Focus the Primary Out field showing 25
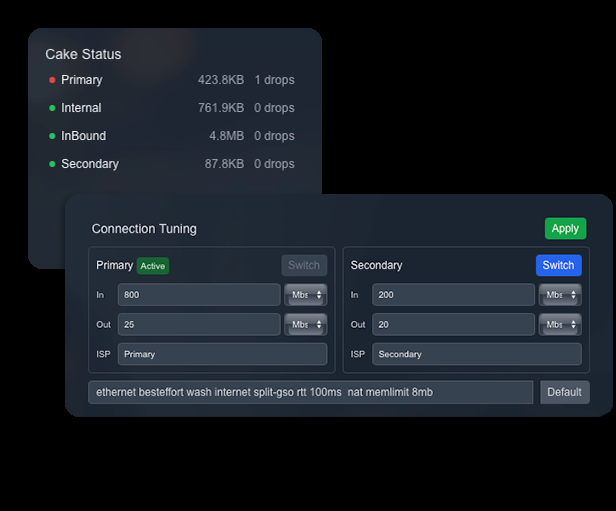 (198, 324)
